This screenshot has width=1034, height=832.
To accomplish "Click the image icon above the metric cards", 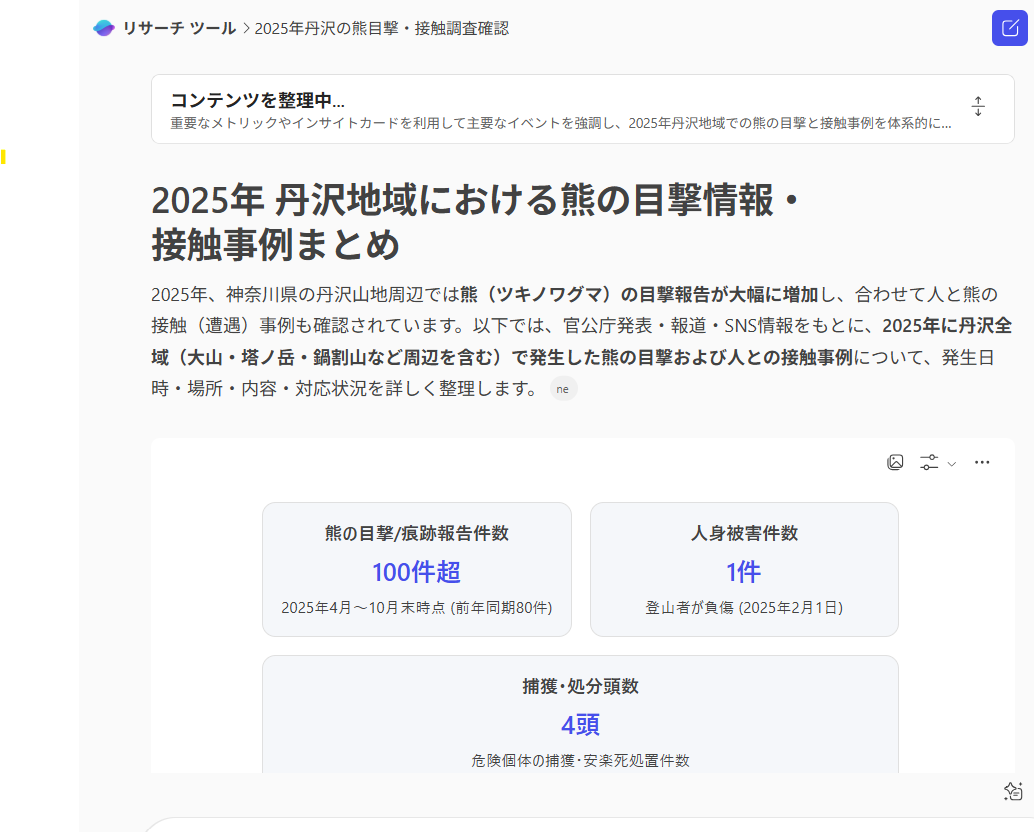I will pyautogui.click(x=895, y=462).
